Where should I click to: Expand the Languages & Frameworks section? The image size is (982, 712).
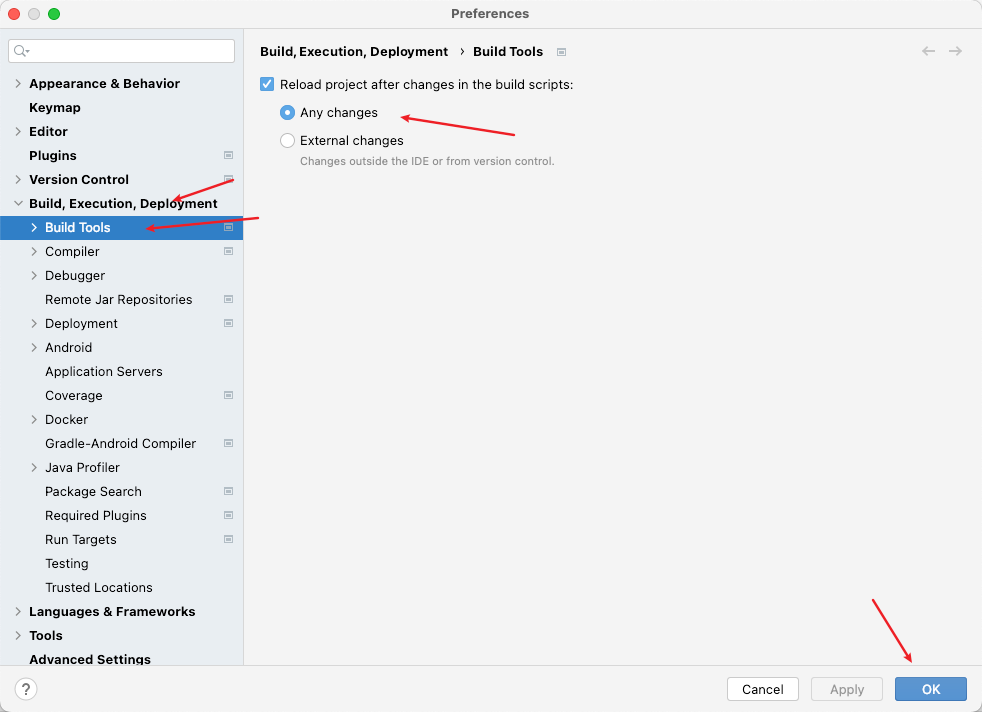click(x=18, y=611)
